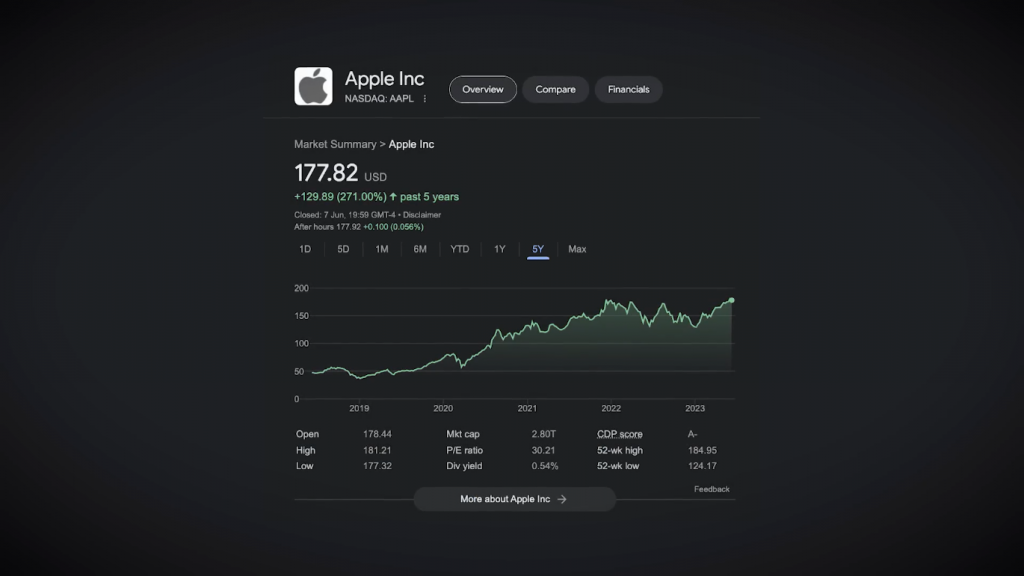Screen dimensions: 1024x576
Task: Select the 1D time range
Action: point(305,249)
